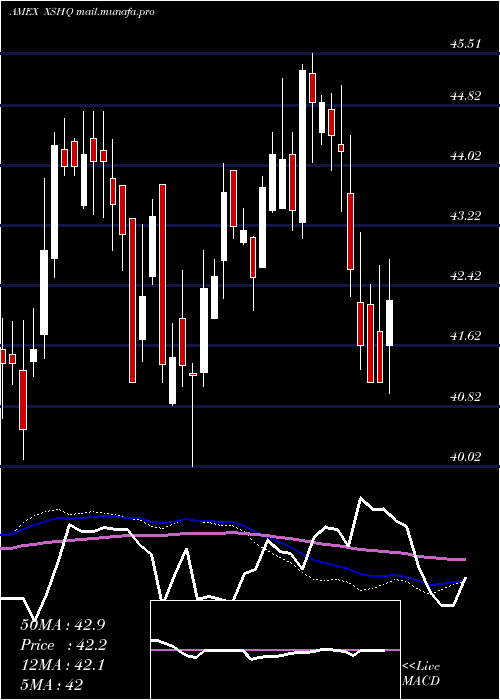500x700 pixels.
Task: Click the Price : 42.2 readout
Action: [x=63, y=645]
